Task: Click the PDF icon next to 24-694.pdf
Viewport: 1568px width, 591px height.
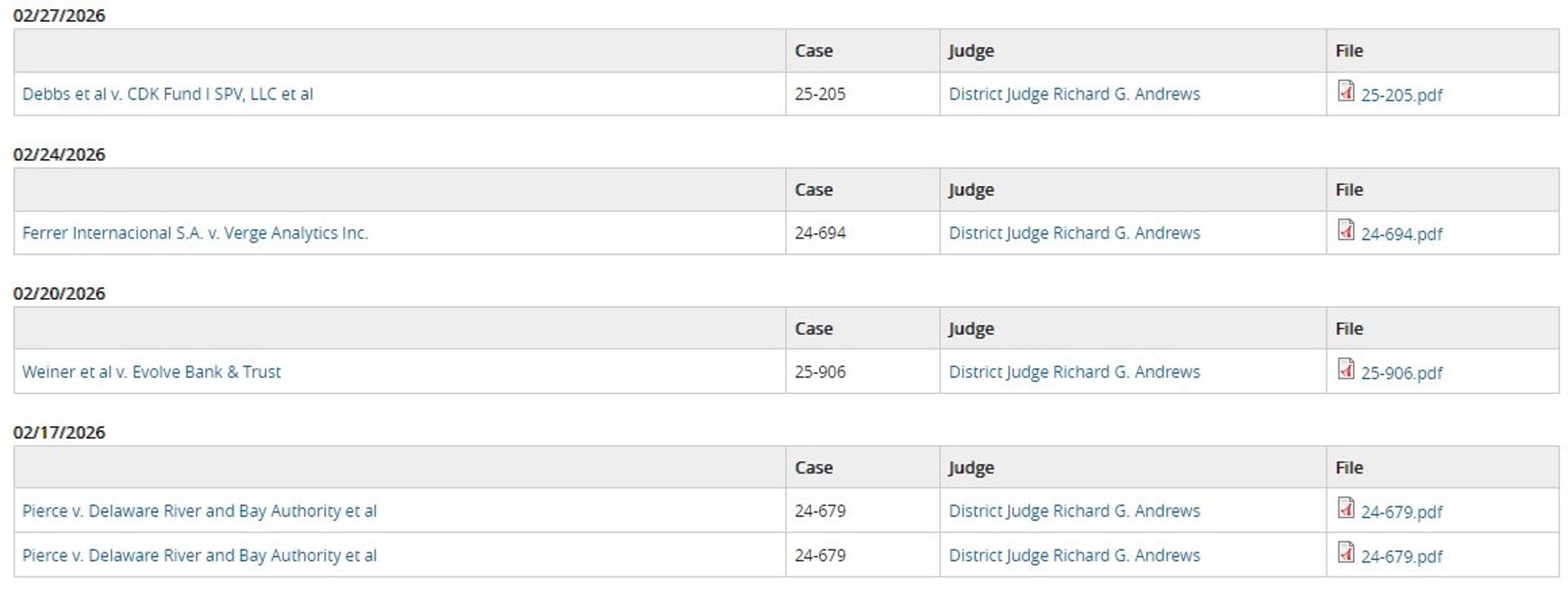Action: tap(1346, 230)
